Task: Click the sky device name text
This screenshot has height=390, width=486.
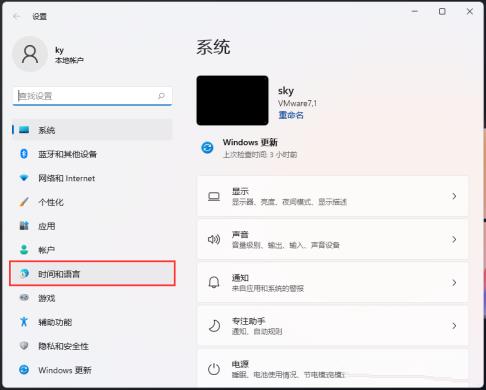Action: [286, 91]
